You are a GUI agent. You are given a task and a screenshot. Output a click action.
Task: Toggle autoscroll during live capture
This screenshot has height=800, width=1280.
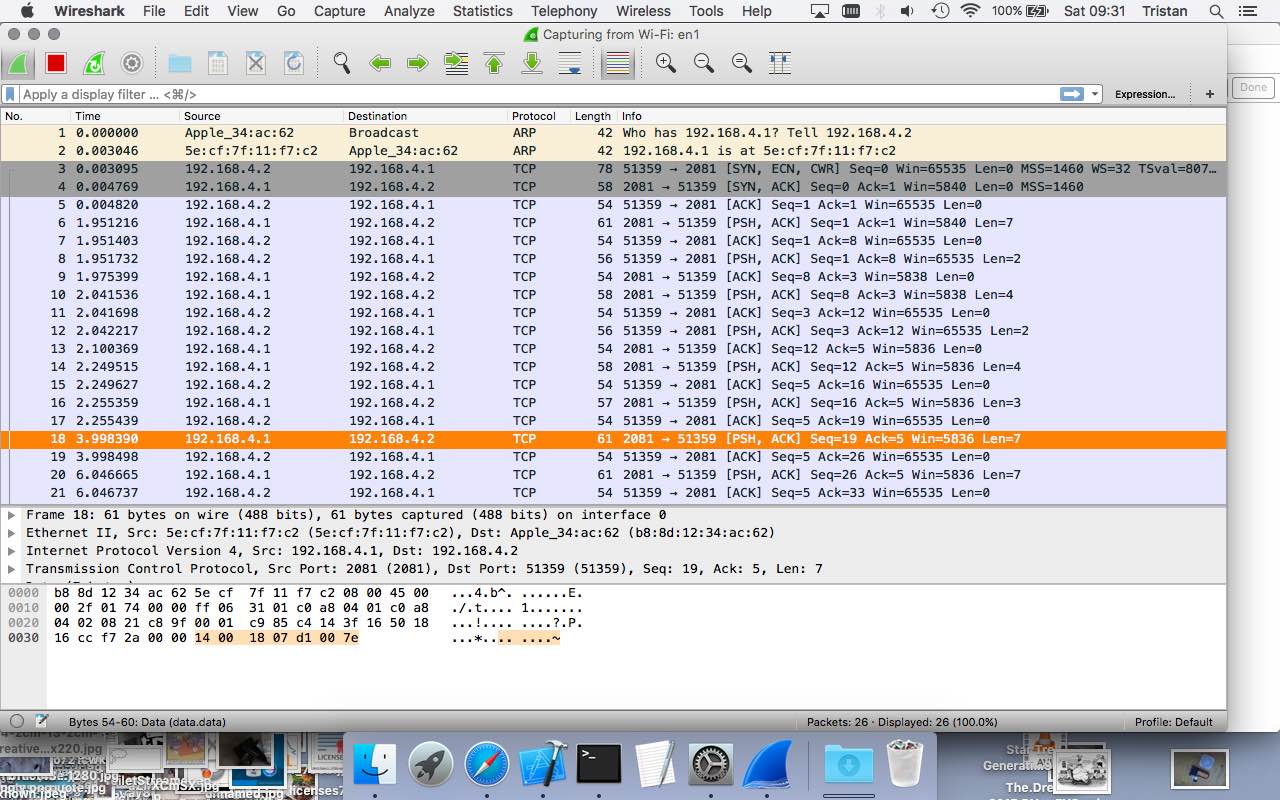click(x=570, y=64)
